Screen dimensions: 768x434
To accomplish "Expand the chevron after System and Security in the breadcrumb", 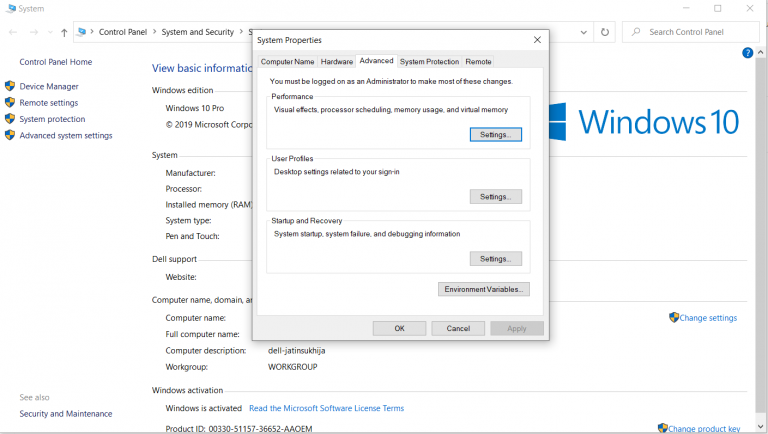I will coord(241,32).
